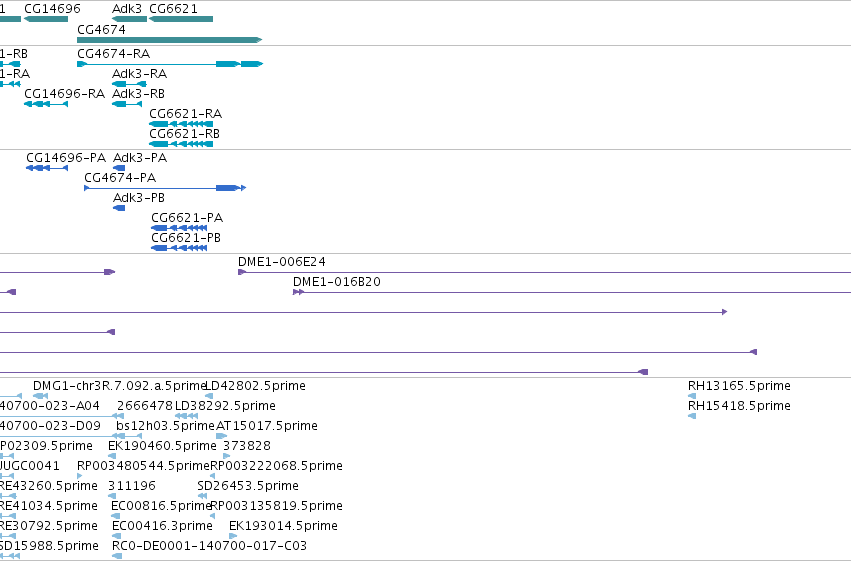851x561 pixels.
Task: Open the AT15017.5prime EST label
Action: (x=267, y=426)
